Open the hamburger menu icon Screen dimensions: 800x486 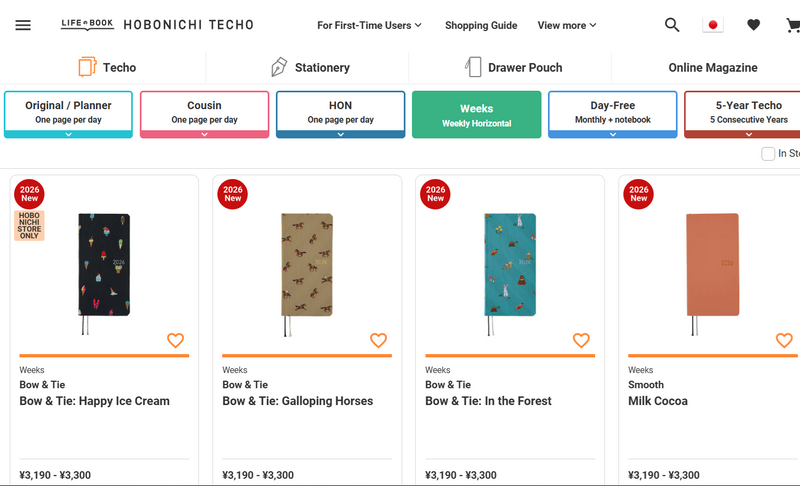coord(23,25)
